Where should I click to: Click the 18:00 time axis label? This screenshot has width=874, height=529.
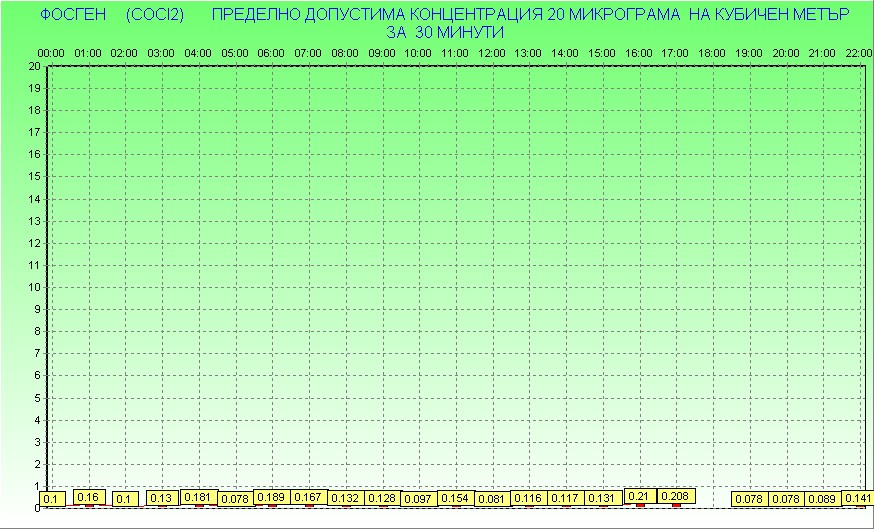(x=712, y=54)
